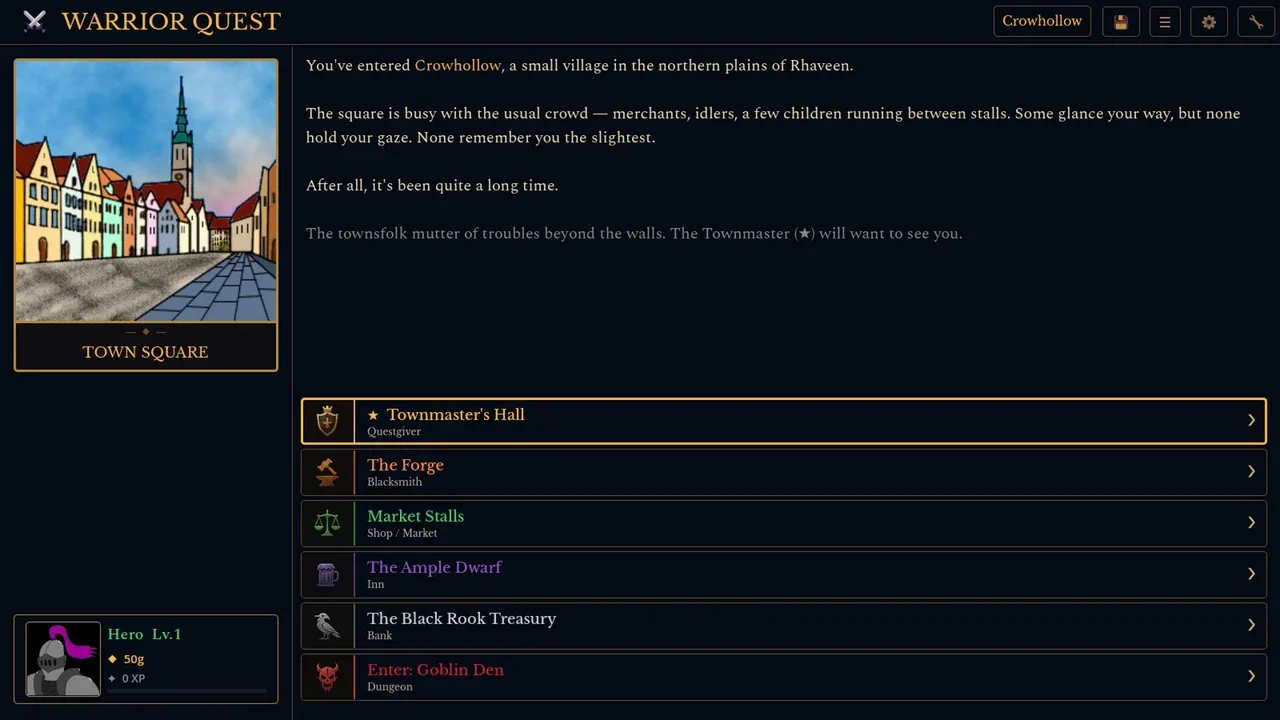Click the Forge anvil icon
Image resolution: width=1280 pixels, height=720 pixels.
click(x=327, y=472)
